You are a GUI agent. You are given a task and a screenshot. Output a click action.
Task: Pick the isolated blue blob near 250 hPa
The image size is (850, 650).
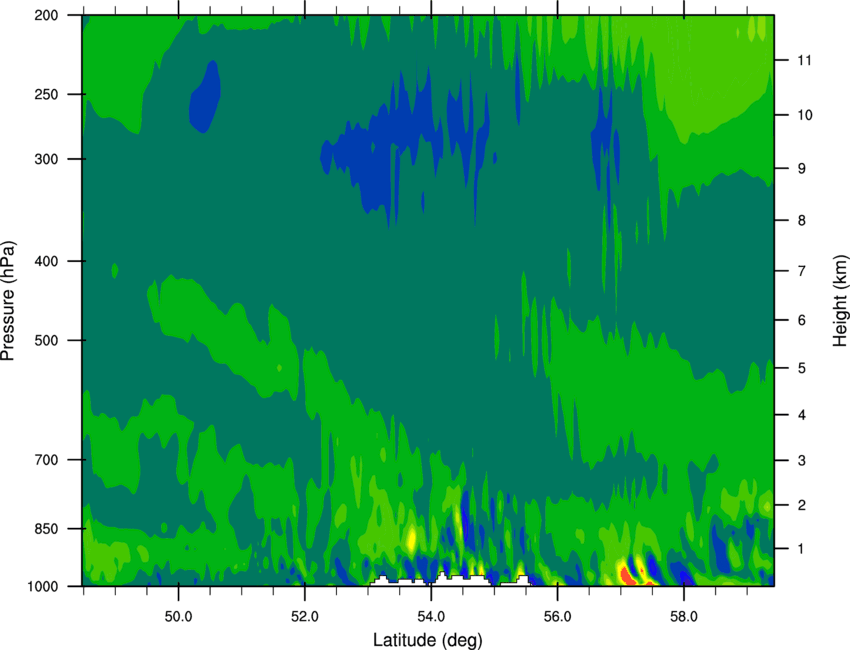coord(205,95)
